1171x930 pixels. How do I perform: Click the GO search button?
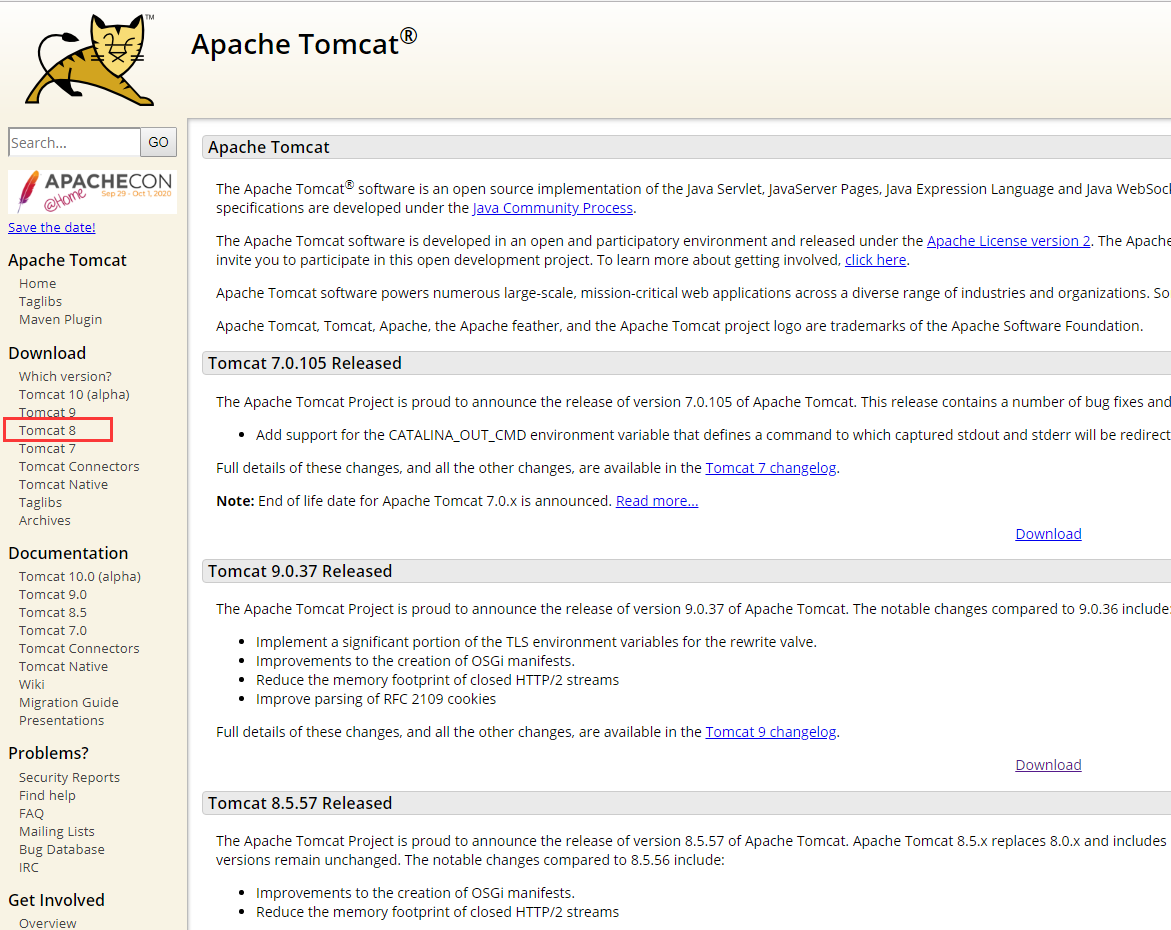(x=158, y=142)
